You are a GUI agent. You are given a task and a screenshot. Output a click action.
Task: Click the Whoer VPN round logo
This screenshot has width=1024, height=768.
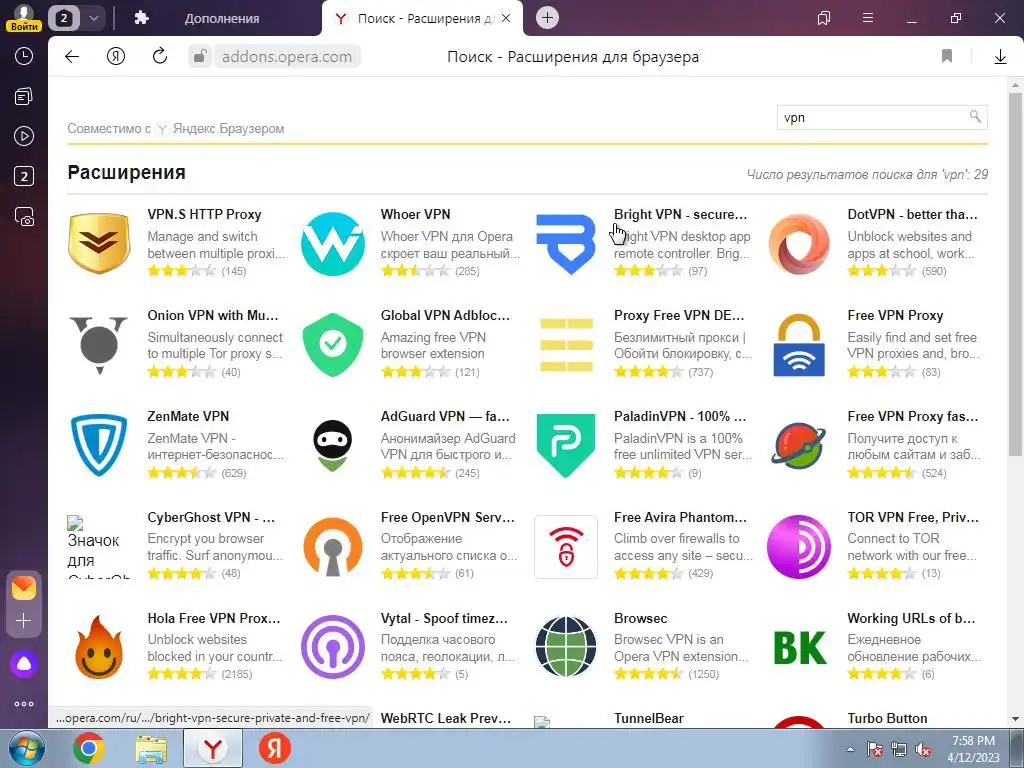tap(332, 243)
